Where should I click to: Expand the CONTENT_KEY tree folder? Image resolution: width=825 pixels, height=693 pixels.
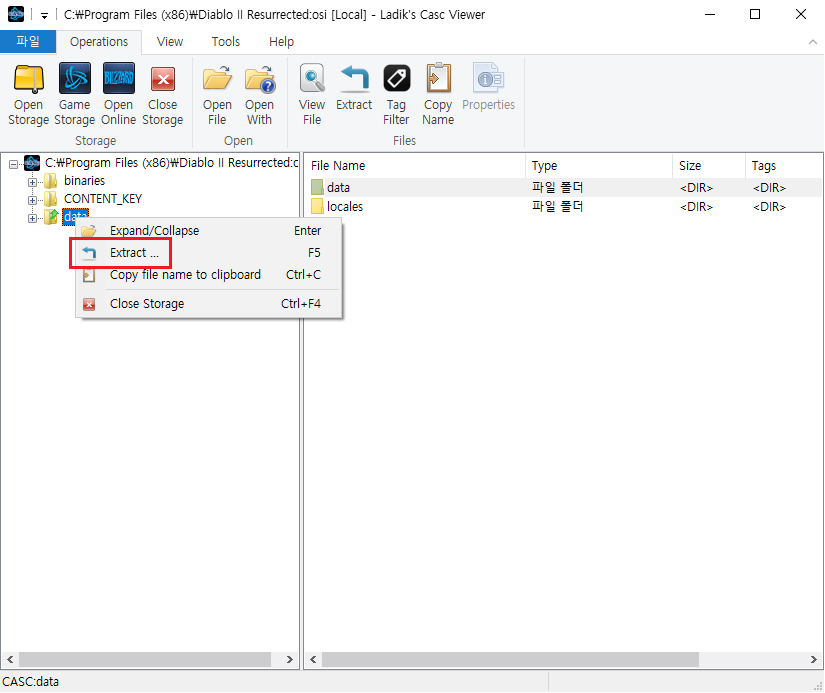tap(33, 200)
